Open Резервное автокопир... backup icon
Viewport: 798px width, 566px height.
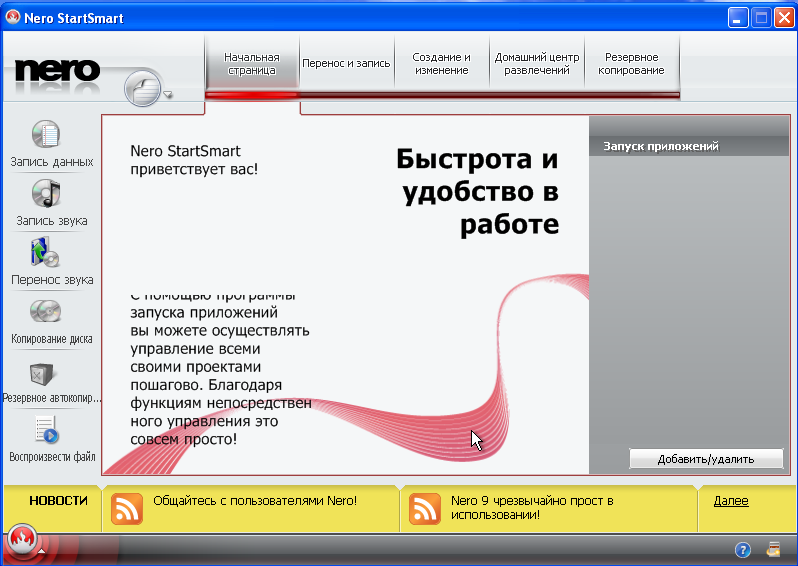click(42, 374)
